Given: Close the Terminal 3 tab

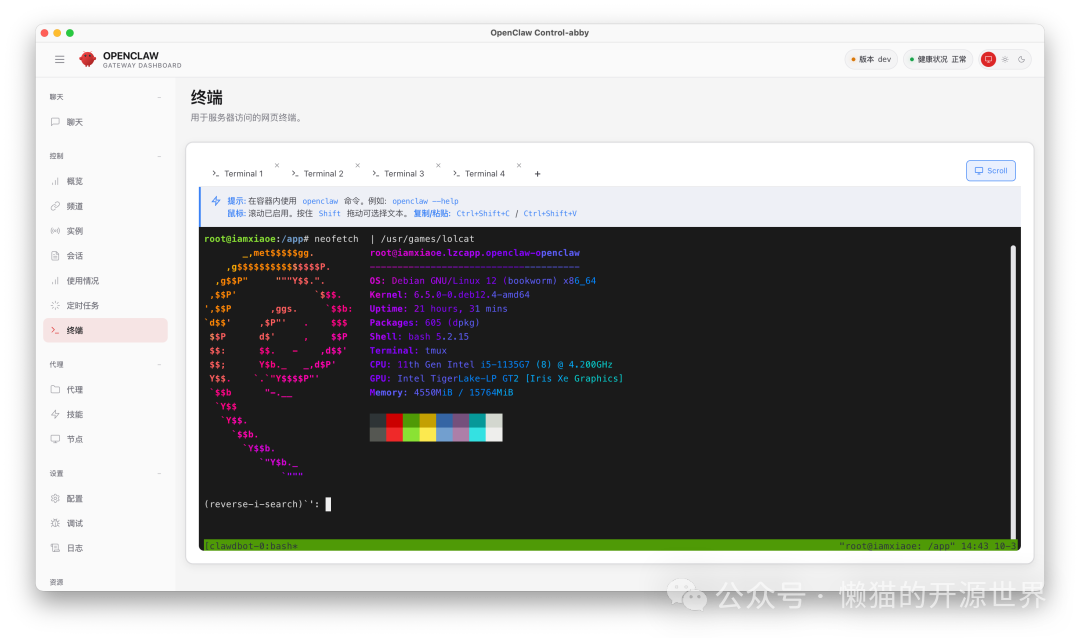Looking at the screenshot, I should coord(438,165).
